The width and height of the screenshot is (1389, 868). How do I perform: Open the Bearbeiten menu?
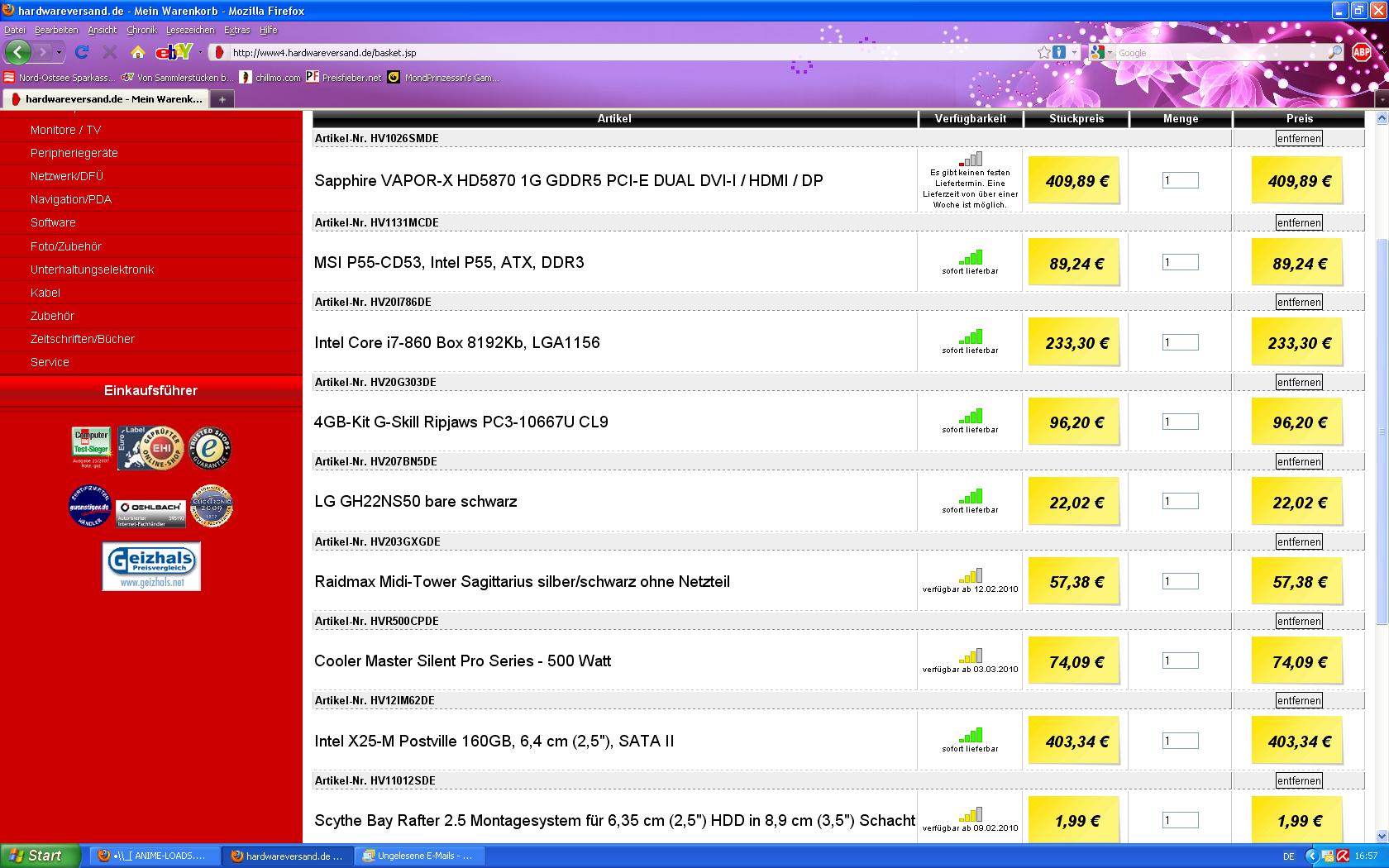[56, 30]
